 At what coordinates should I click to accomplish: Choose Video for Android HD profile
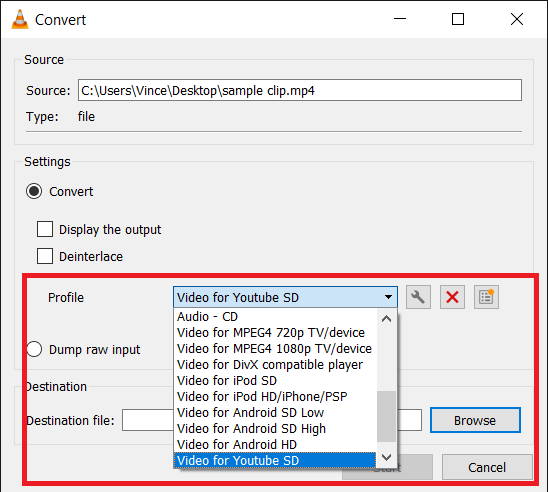pyautogui.click(x=275, y=445)
